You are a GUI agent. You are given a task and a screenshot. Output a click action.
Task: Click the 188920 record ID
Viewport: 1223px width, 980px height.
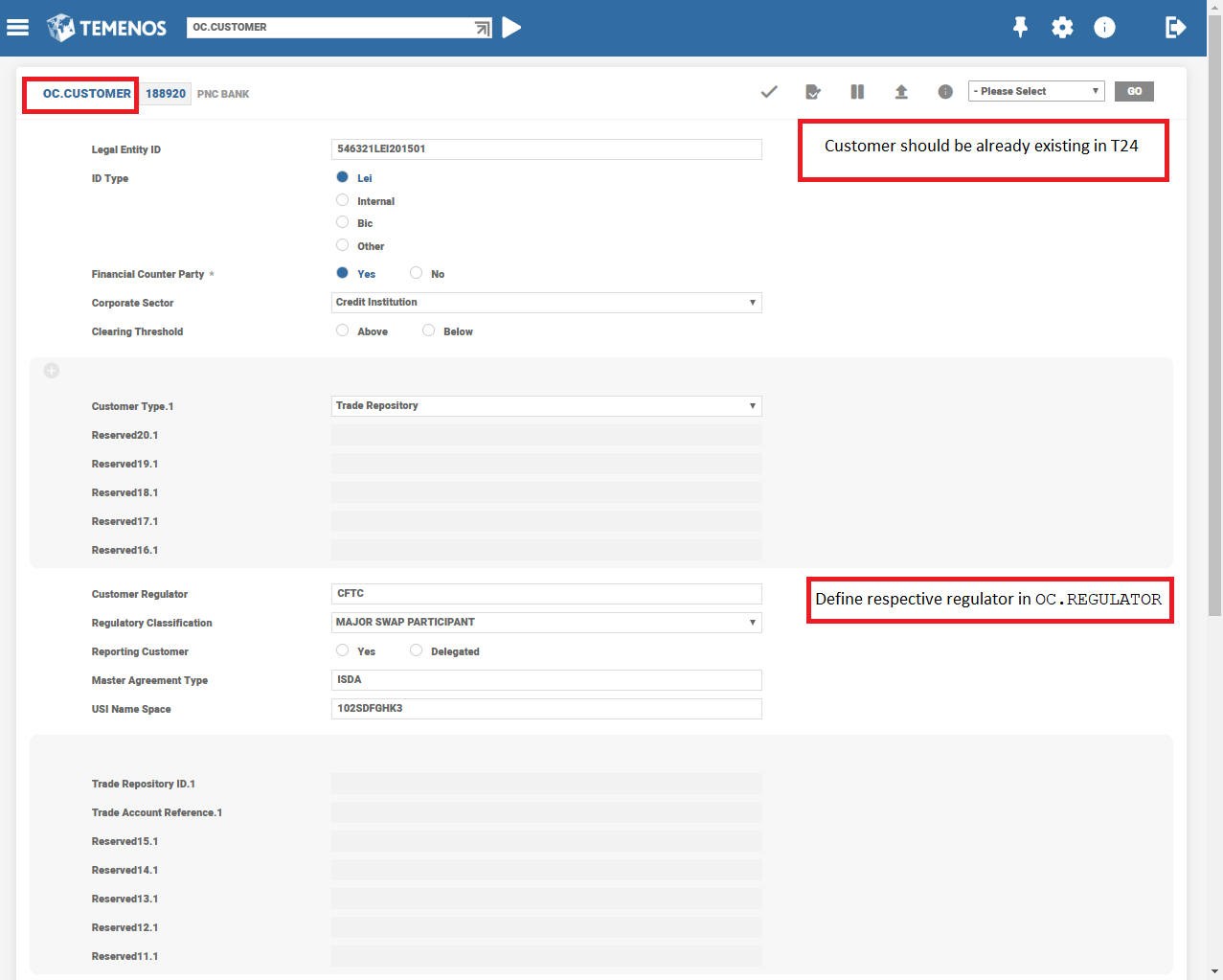[x=166, y=94]
